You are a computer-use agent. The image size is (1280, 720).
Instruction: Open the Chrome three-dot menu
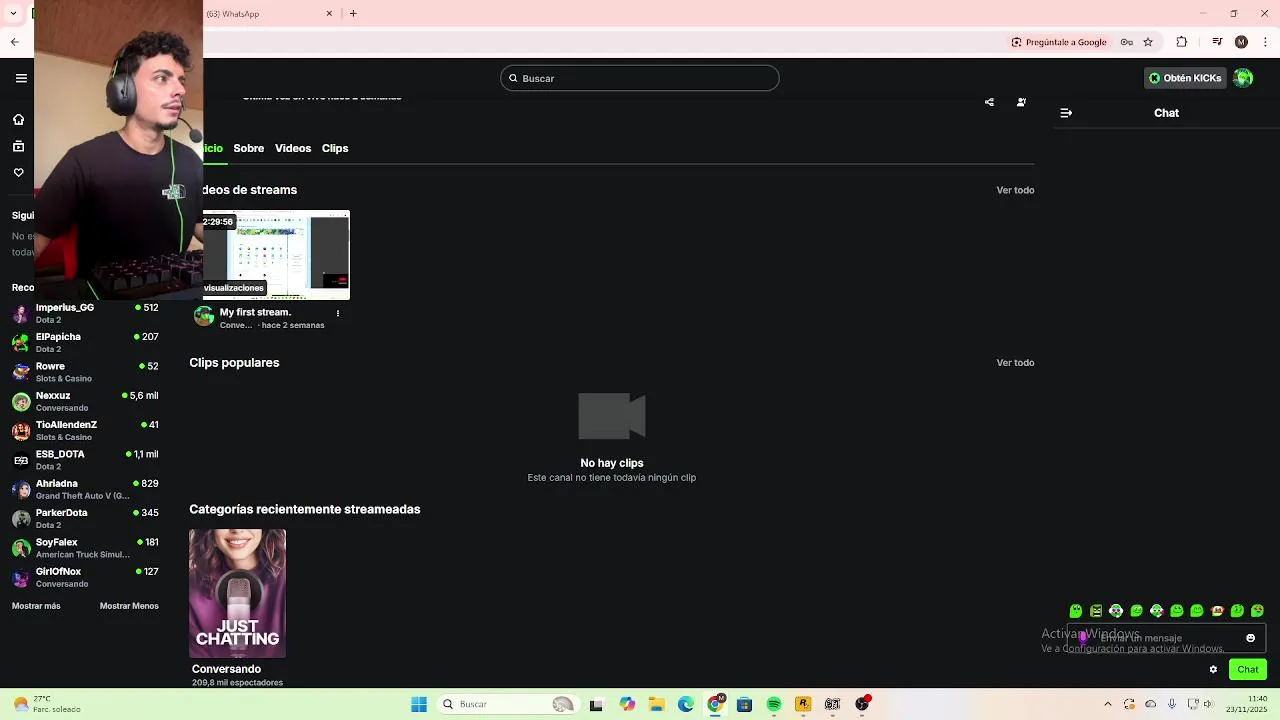[1266, 42]
